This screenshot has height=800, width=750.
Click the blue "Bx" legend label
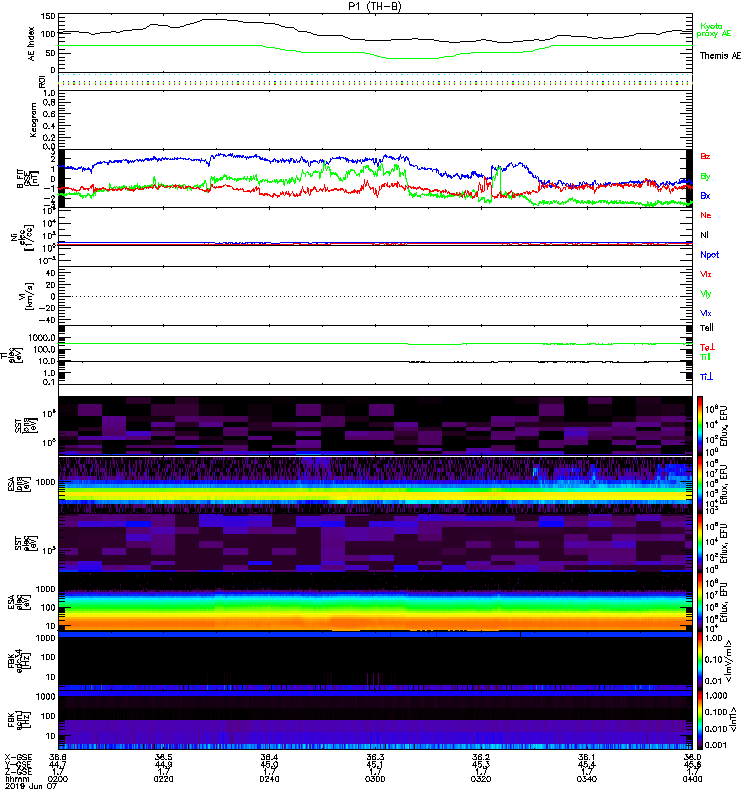pyautogui.click(x=705, y=195)
